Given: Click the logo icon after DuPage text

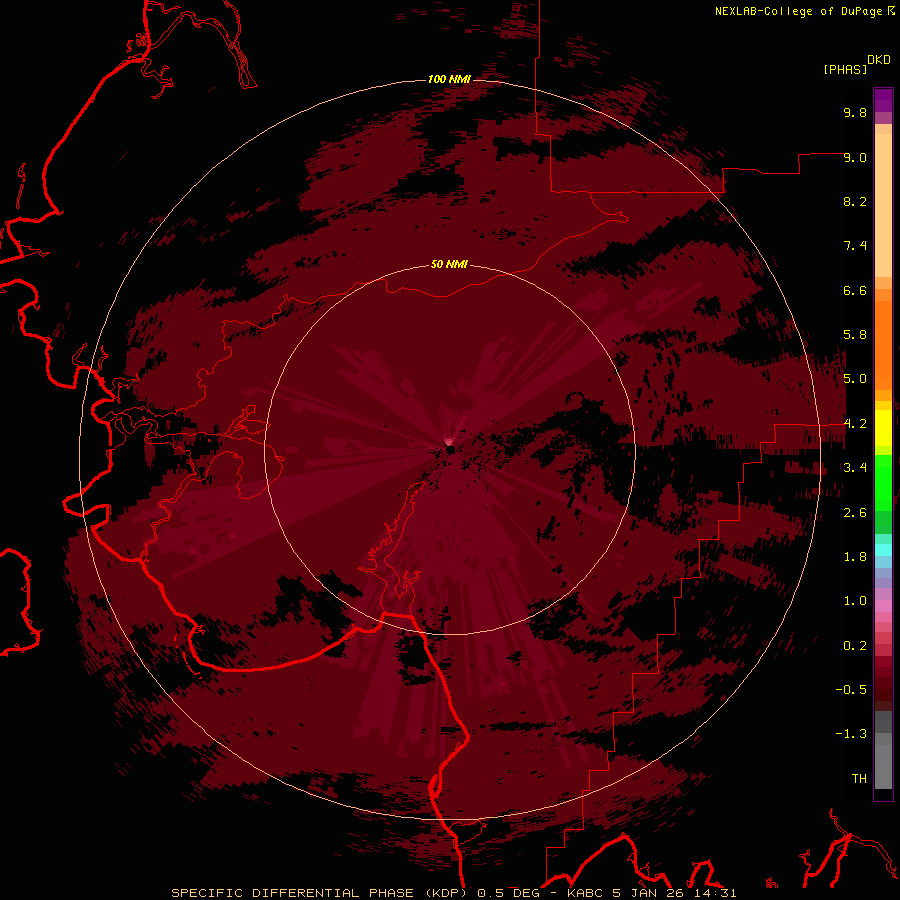Looking at the screenshot, I should tap(891, 9).
